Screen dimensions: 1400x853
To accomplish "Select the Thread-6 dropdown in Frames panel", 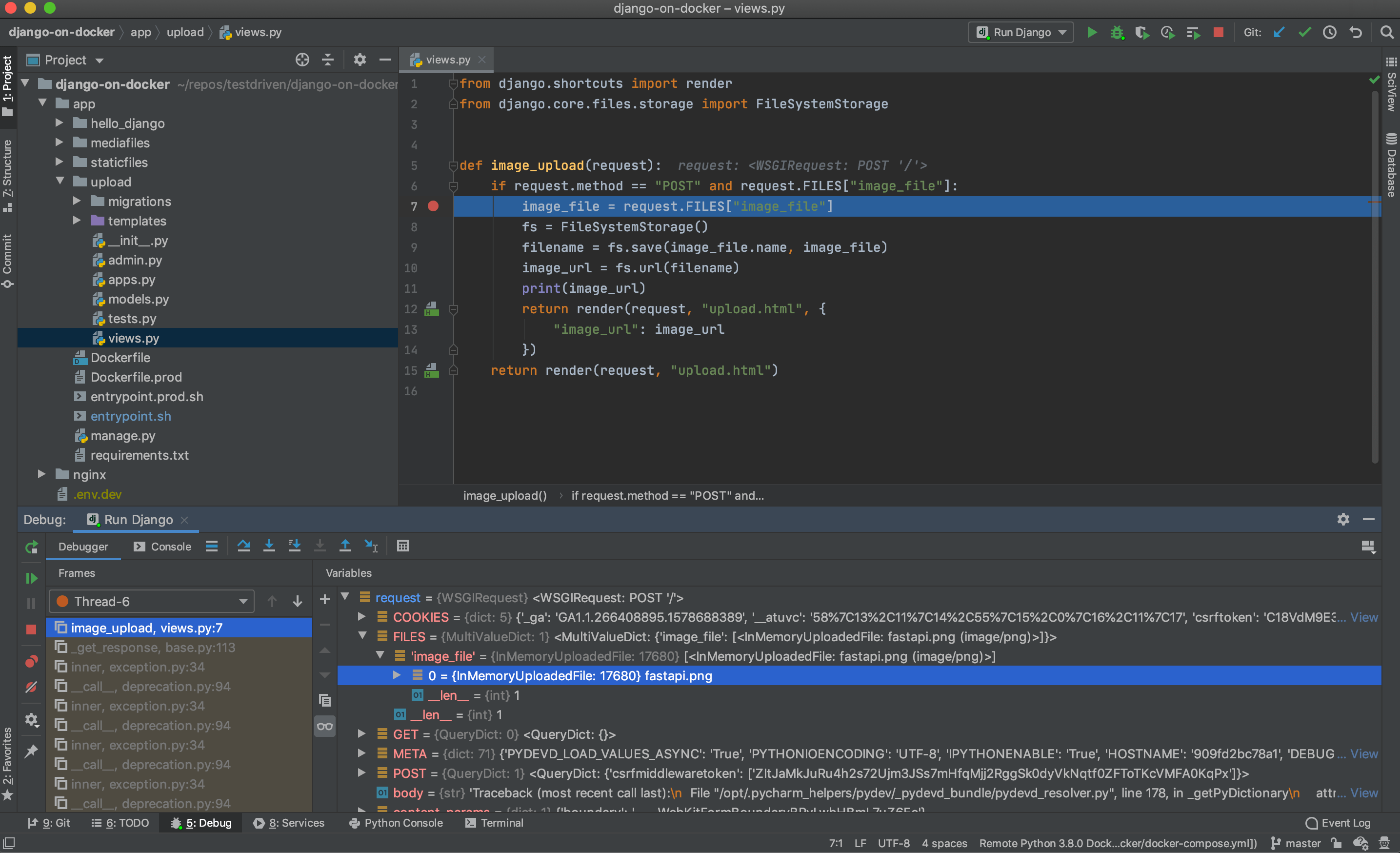I will point(155,600).
